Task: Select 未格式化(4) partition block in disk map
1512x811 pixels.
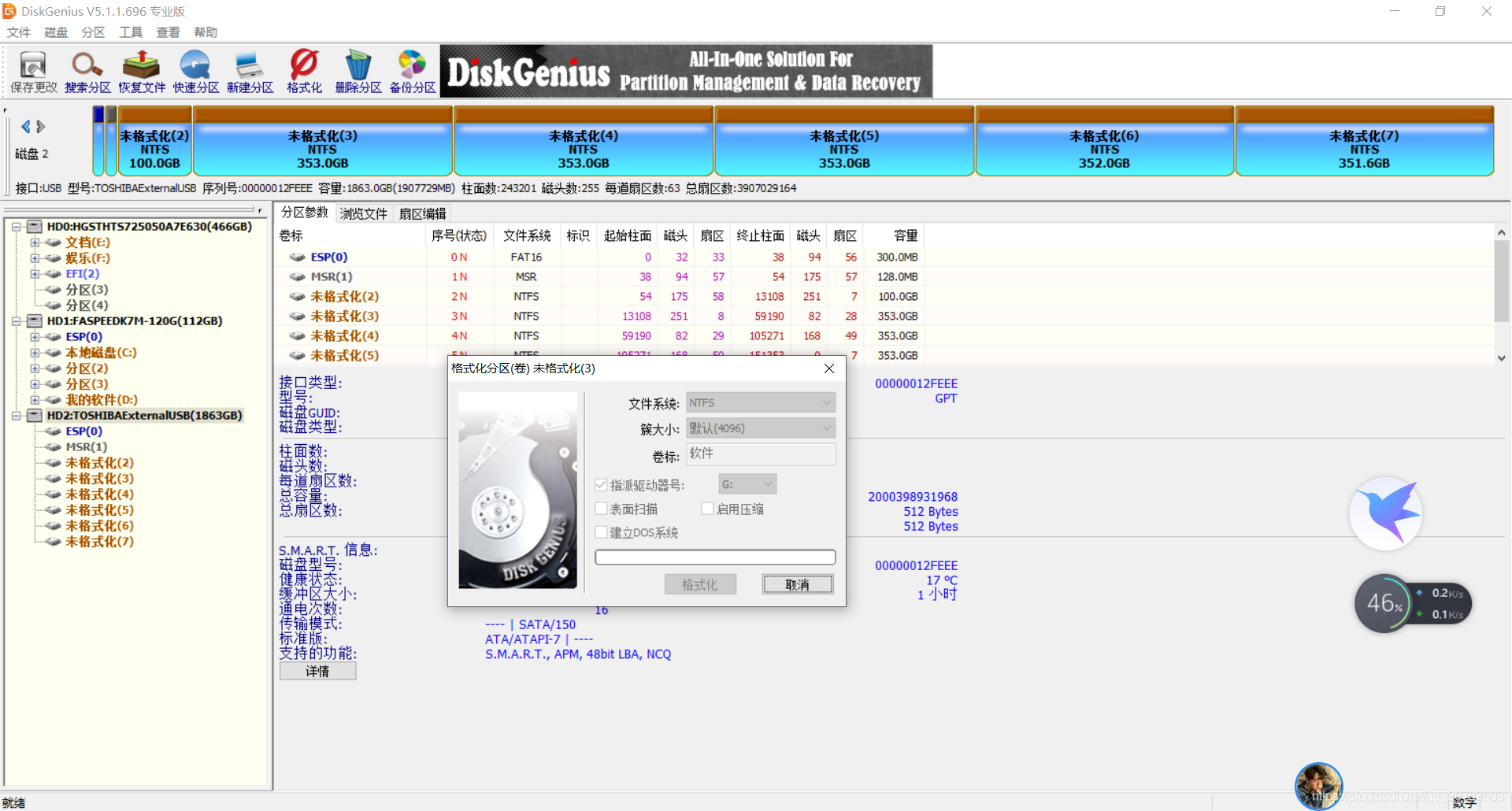Action: tap(584, 142)
